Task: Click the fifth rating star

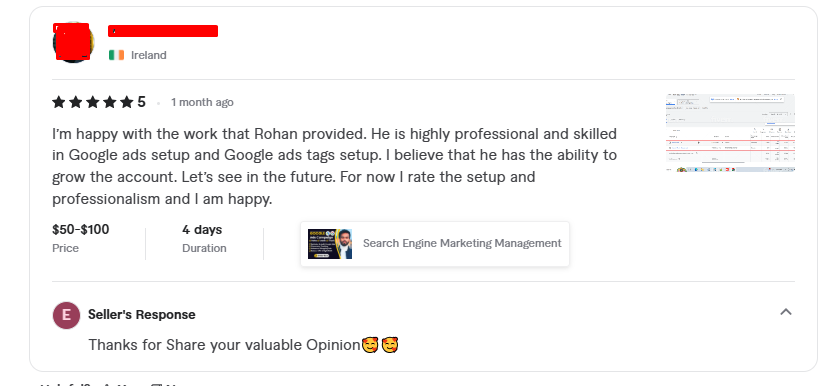Action: pos(126,102)
